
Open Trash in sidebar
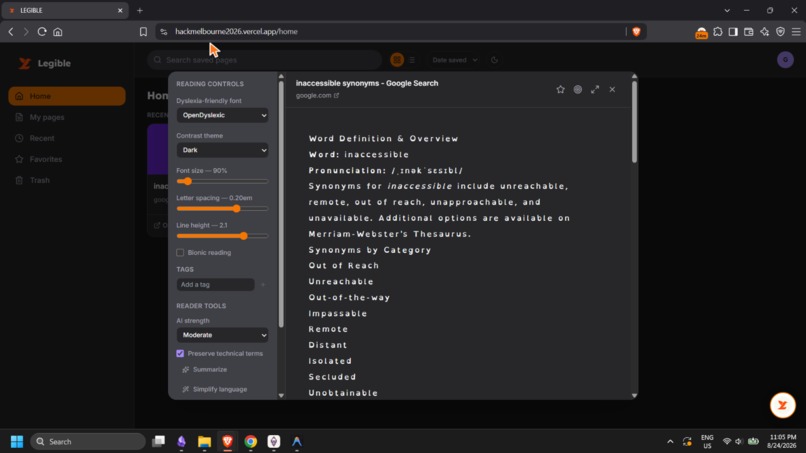(67, 180)
